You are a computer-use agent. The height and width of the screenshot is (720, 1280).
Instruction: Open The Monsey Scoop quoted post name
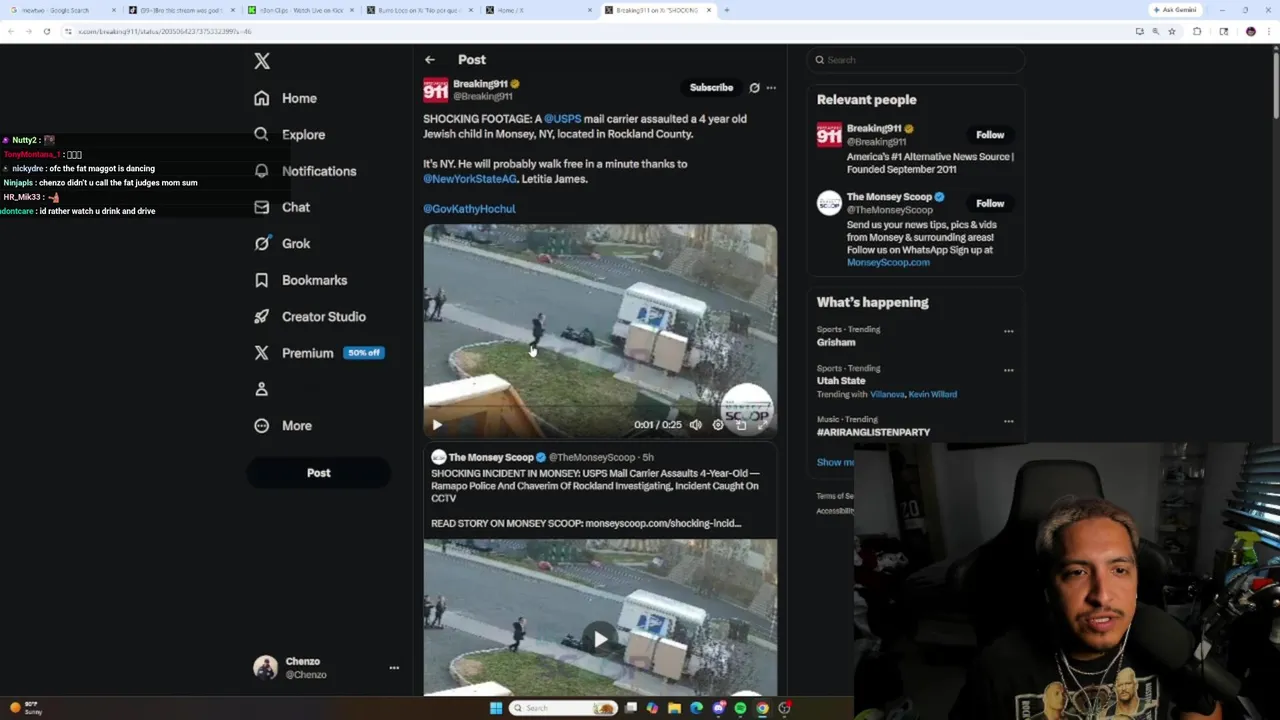click(491, 457)
